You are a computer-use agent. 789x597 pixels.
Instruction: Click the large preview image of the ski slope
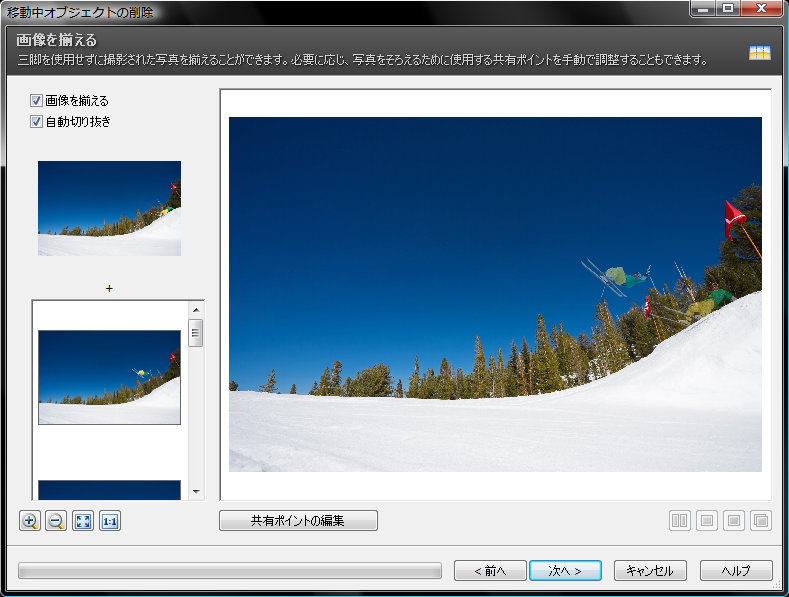495,294
